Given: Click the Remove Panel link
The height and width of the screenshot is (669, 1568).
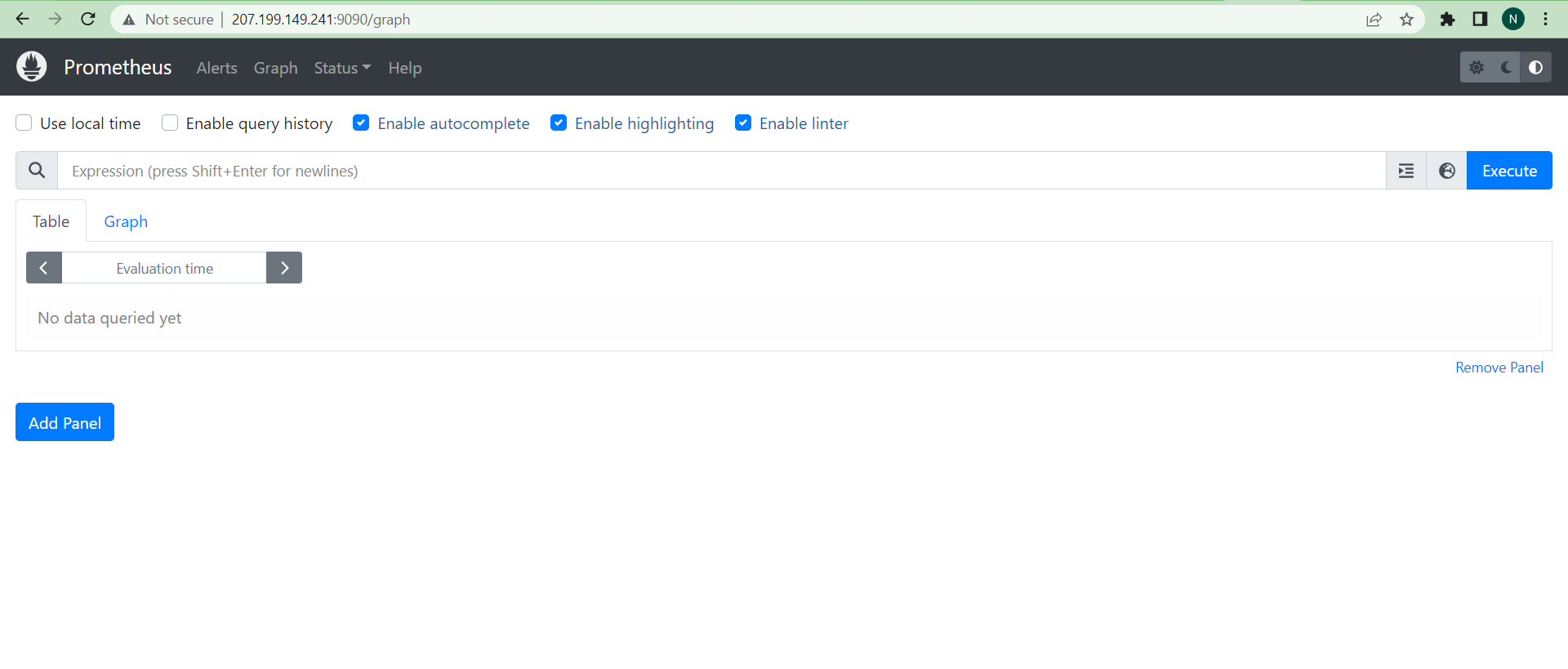Looking at the screenshot, I should (x=1499, y=368).
